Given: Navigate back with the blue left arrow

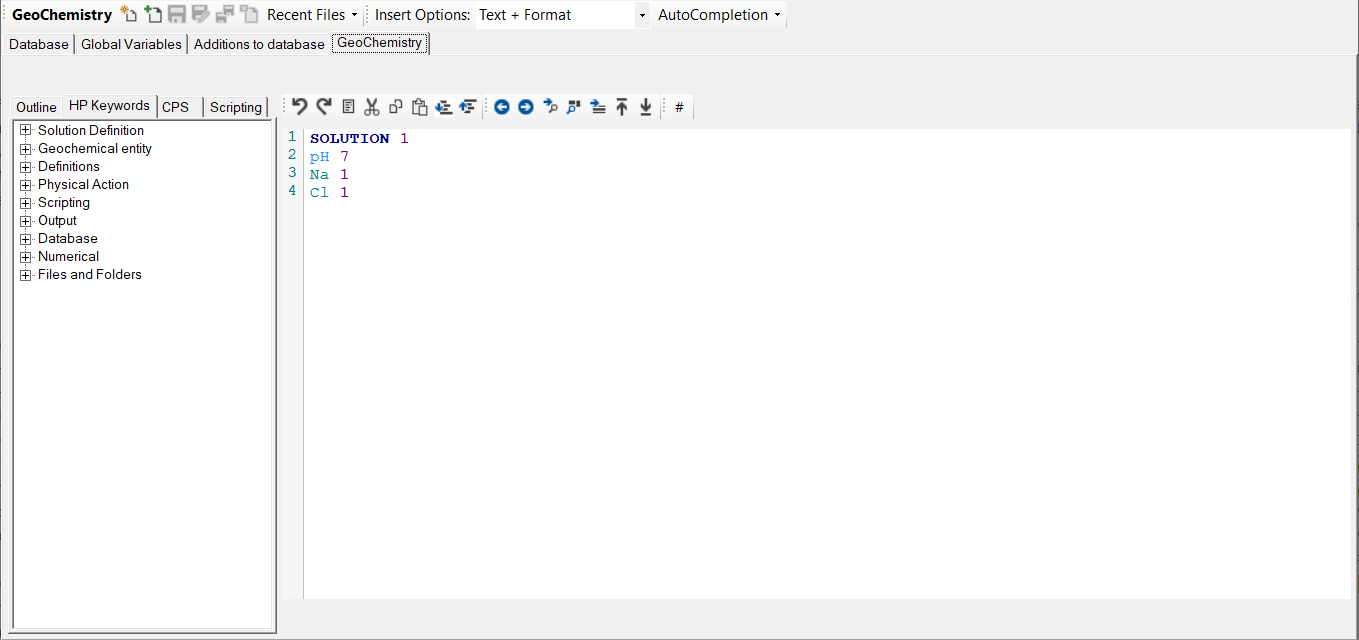Looking at the screenshot, I should [x=502, y=107].
